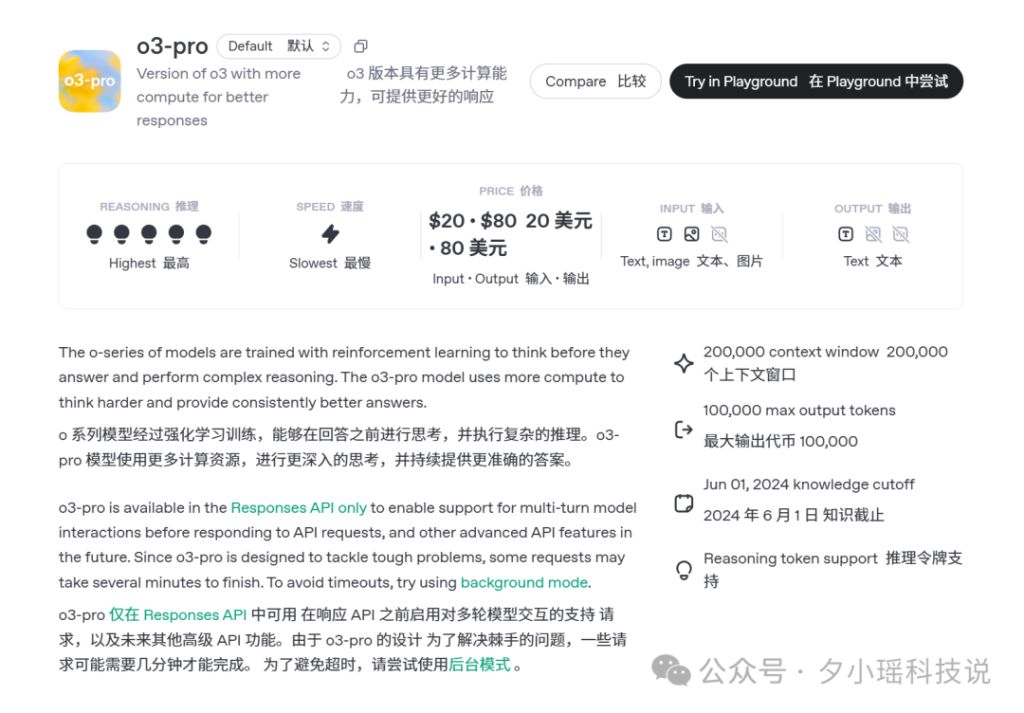Viewport: 1024px width, 713px height.
Task: Click the sparkle icon beside context window
Action: [684, 364]
